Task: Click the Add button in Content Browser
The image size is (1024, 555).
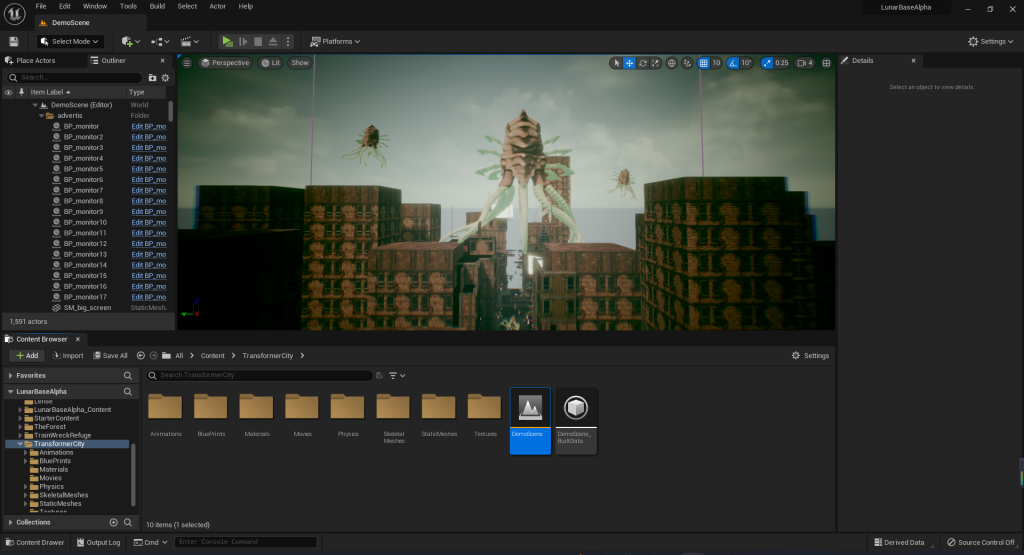Action: 27,356
